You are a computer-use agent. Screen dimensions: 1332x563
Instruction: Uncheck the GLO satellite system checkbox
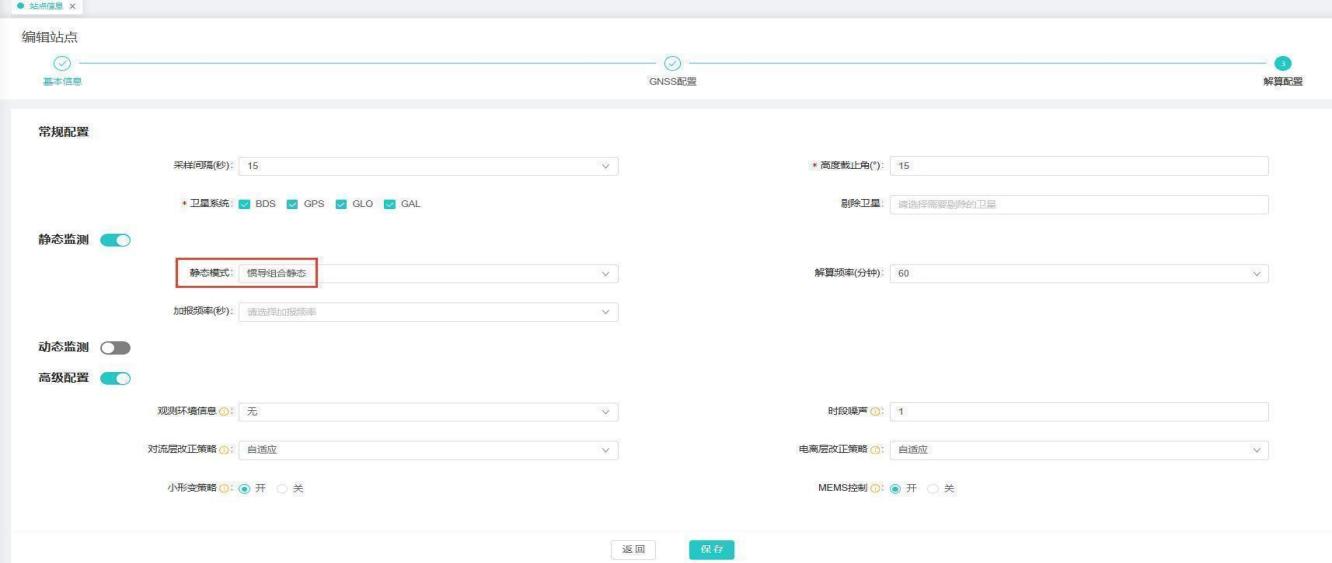(342, 204)
